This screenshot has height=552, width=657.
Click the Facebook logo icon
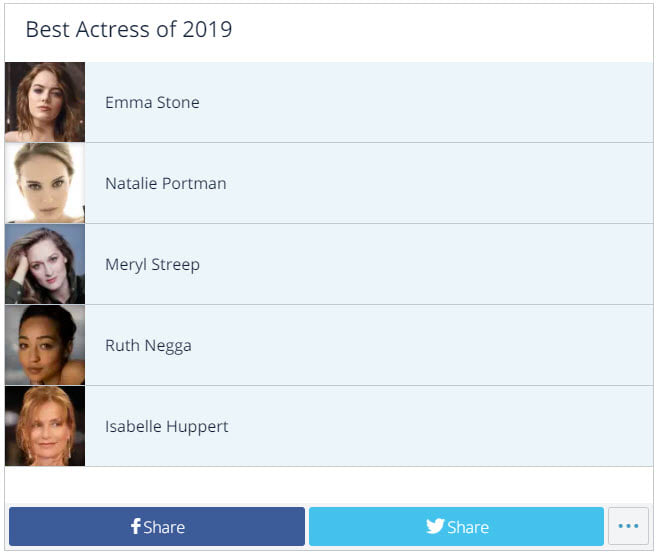[x=135, y=526]
